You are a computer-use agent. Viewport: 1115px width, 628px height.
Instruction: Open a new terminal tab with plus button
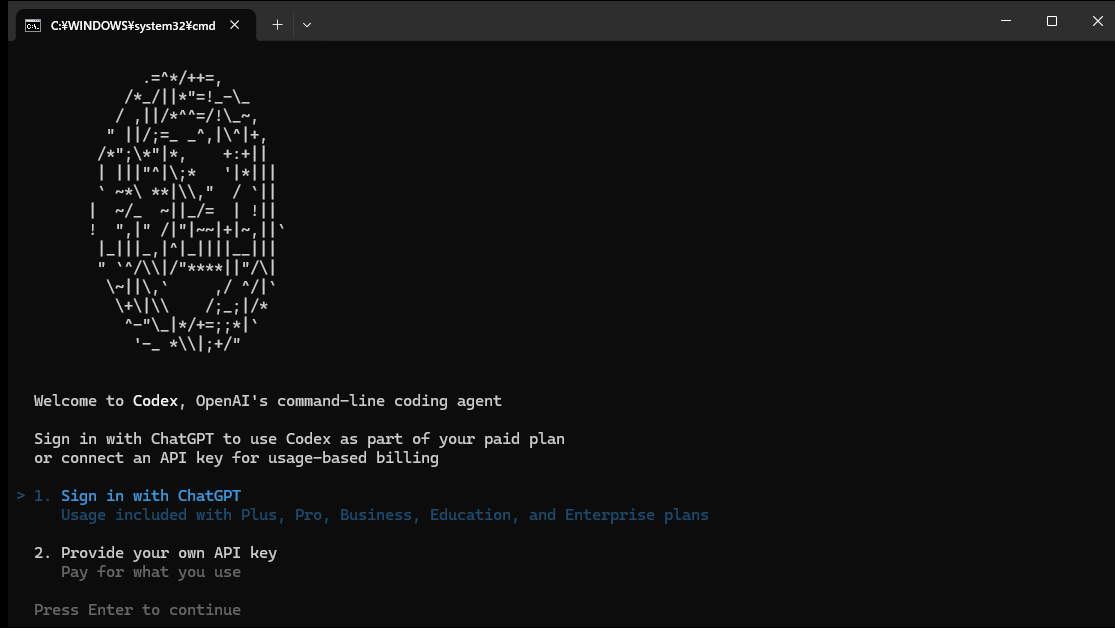(277, 25)
